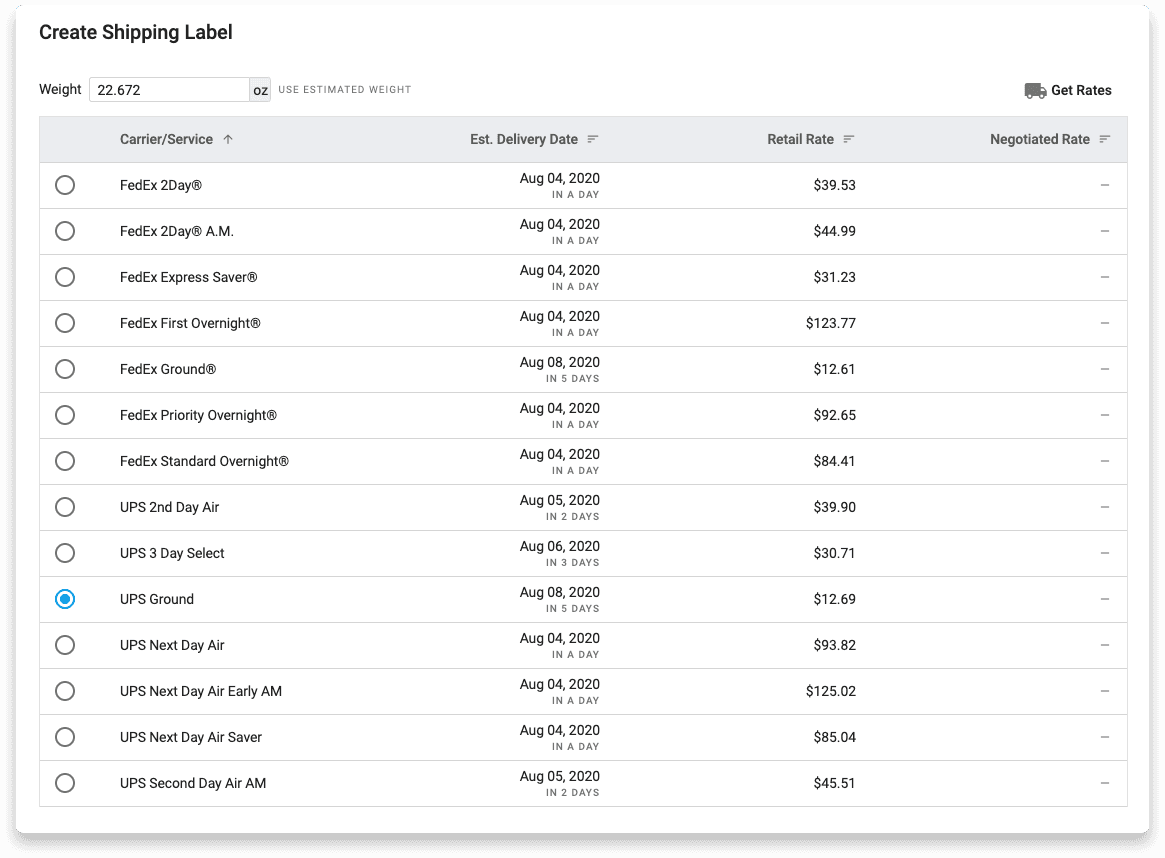
Task: Sort by Retail Rate header text
Action: tap(800, 139)
